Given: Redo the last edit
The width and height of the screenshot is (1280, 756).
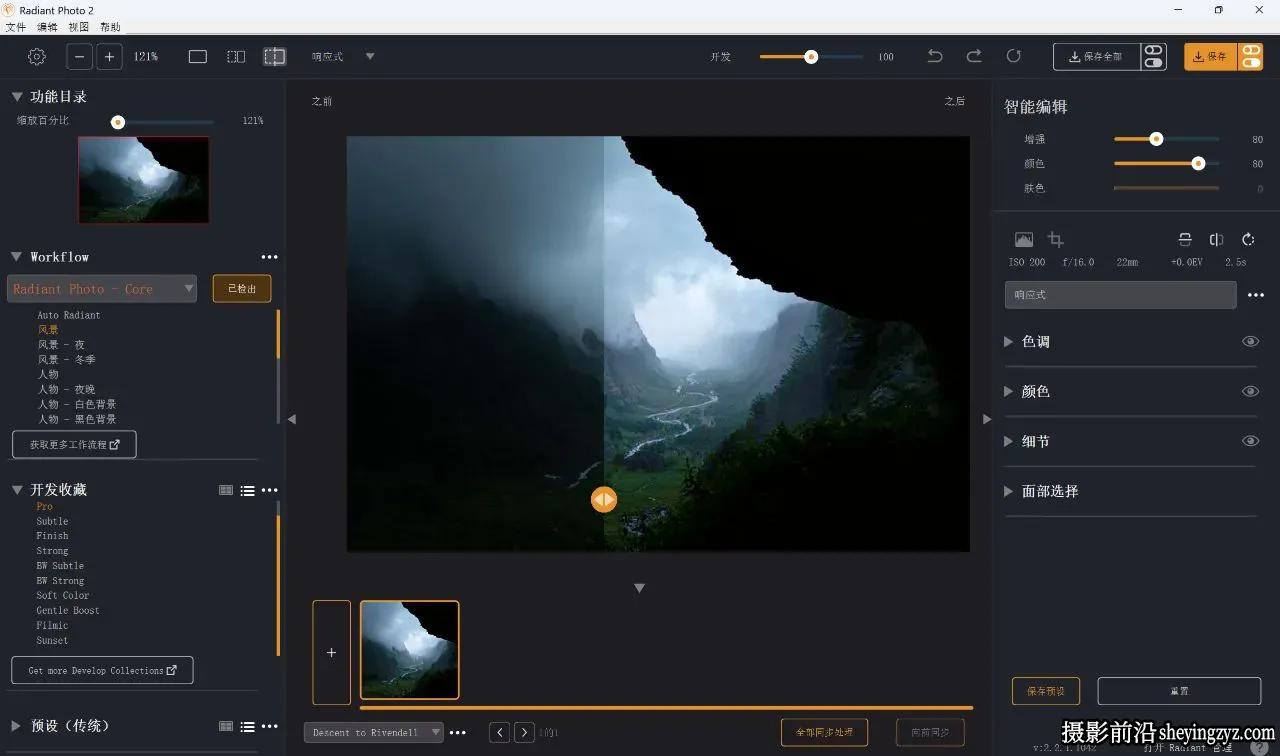Looking at the screenshot, I should [x=974, y=56].
